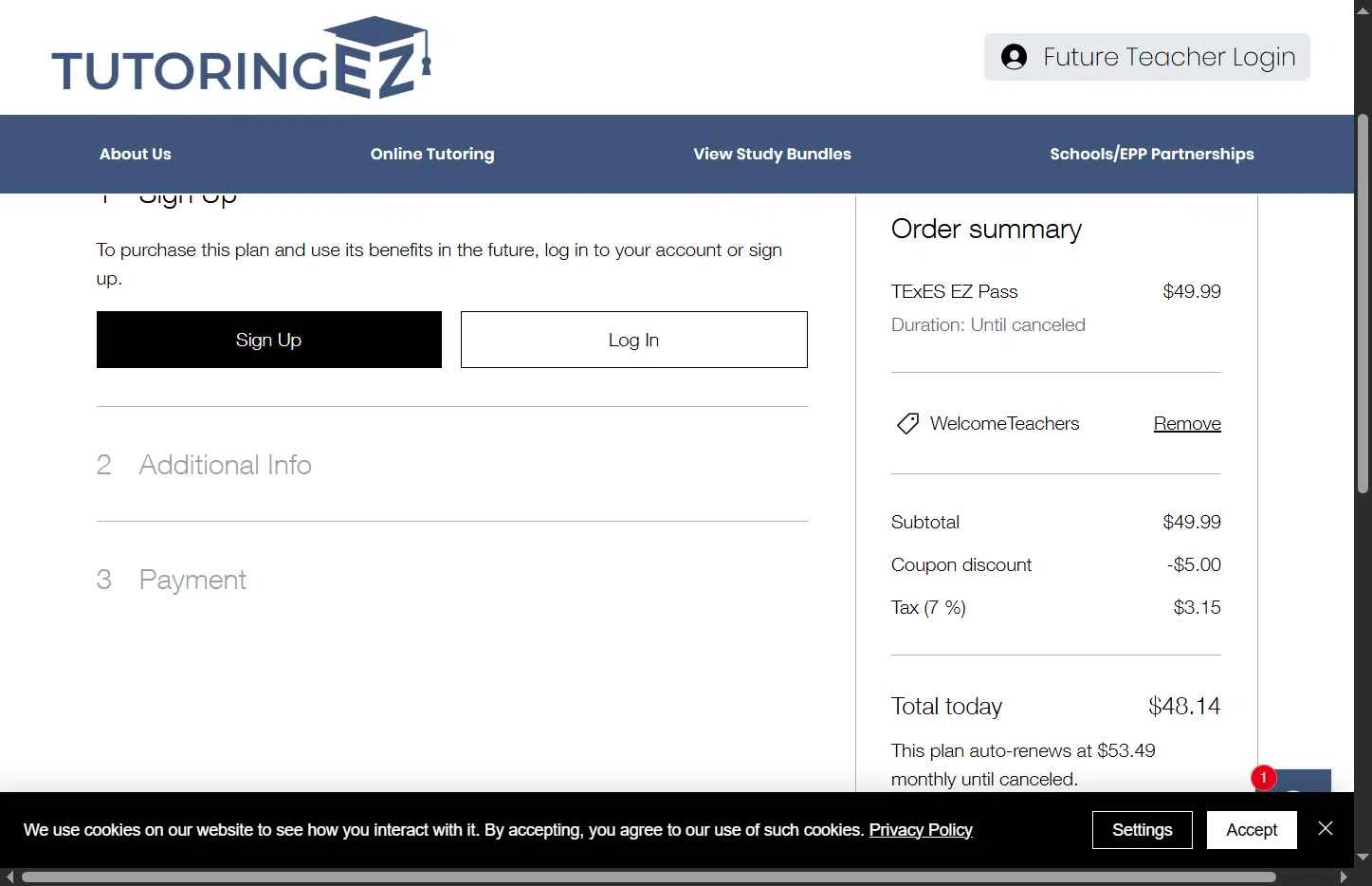The image size is (1372, 886).
Task: Click the horizontal scrollbar thumb
Action: pyautogui.click(x=649, y=877)
